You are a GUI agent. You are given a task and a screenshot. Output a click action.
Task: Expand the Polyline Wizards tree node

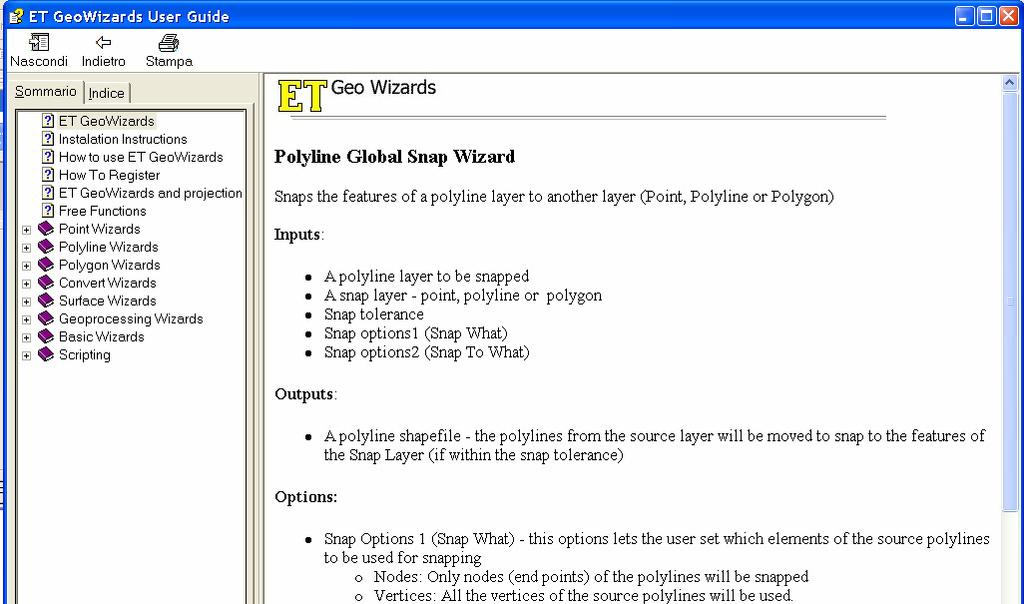pyautogui.click(x=26, y=248)
